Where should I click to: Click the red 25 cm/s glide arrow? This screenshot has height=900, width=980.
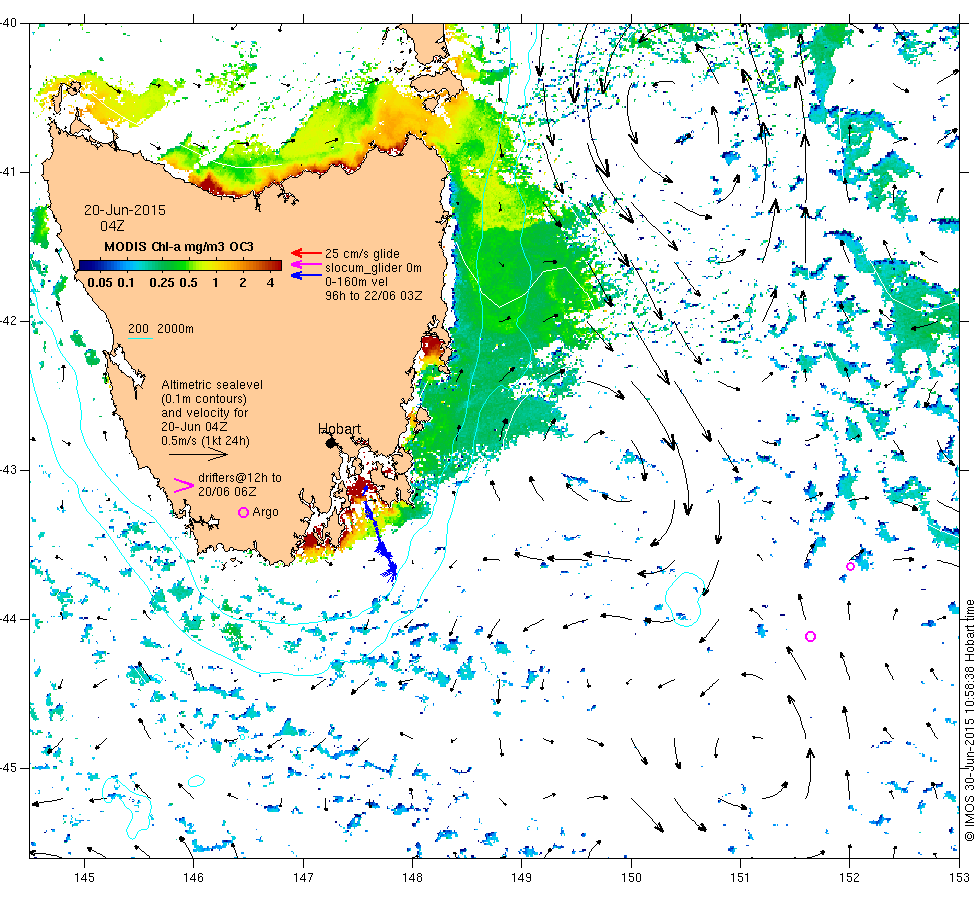point(306,253)
